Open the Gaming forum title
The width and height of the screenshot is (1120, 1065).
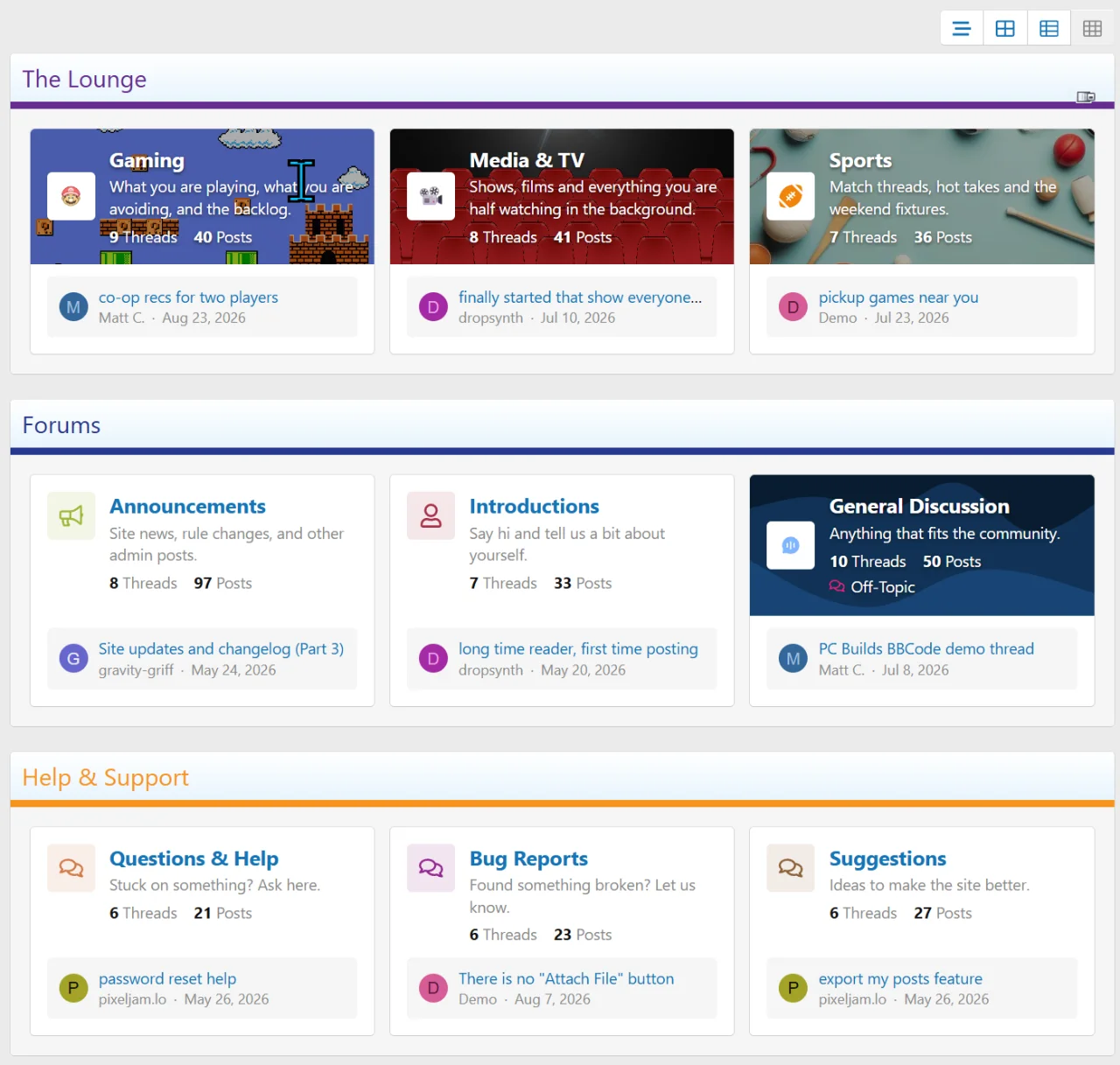click(x=147, y=160)
